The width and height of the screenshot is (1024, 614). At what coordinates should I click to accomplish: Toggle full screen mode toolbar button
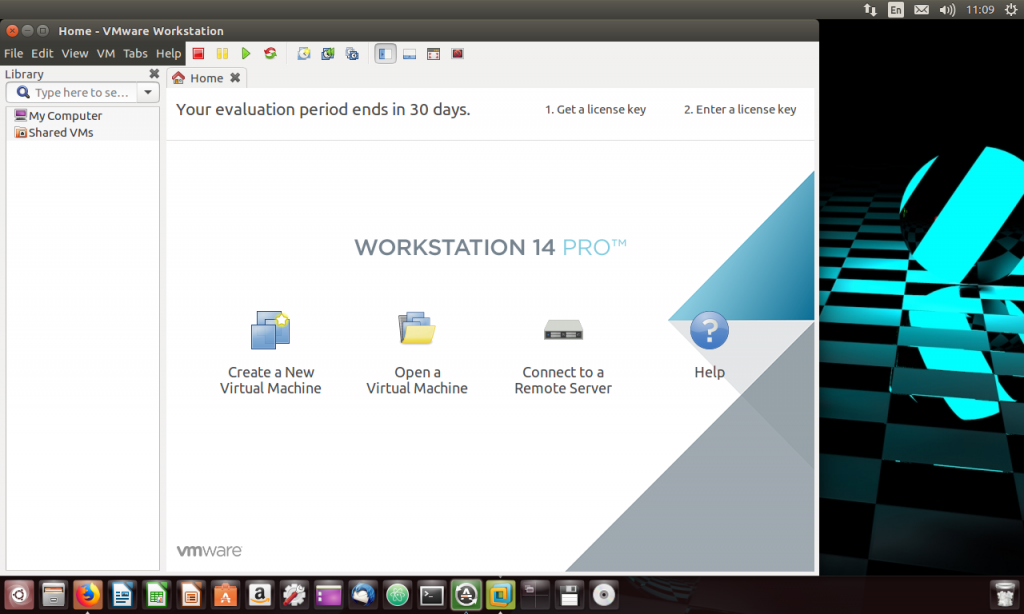tap(434, 53)
